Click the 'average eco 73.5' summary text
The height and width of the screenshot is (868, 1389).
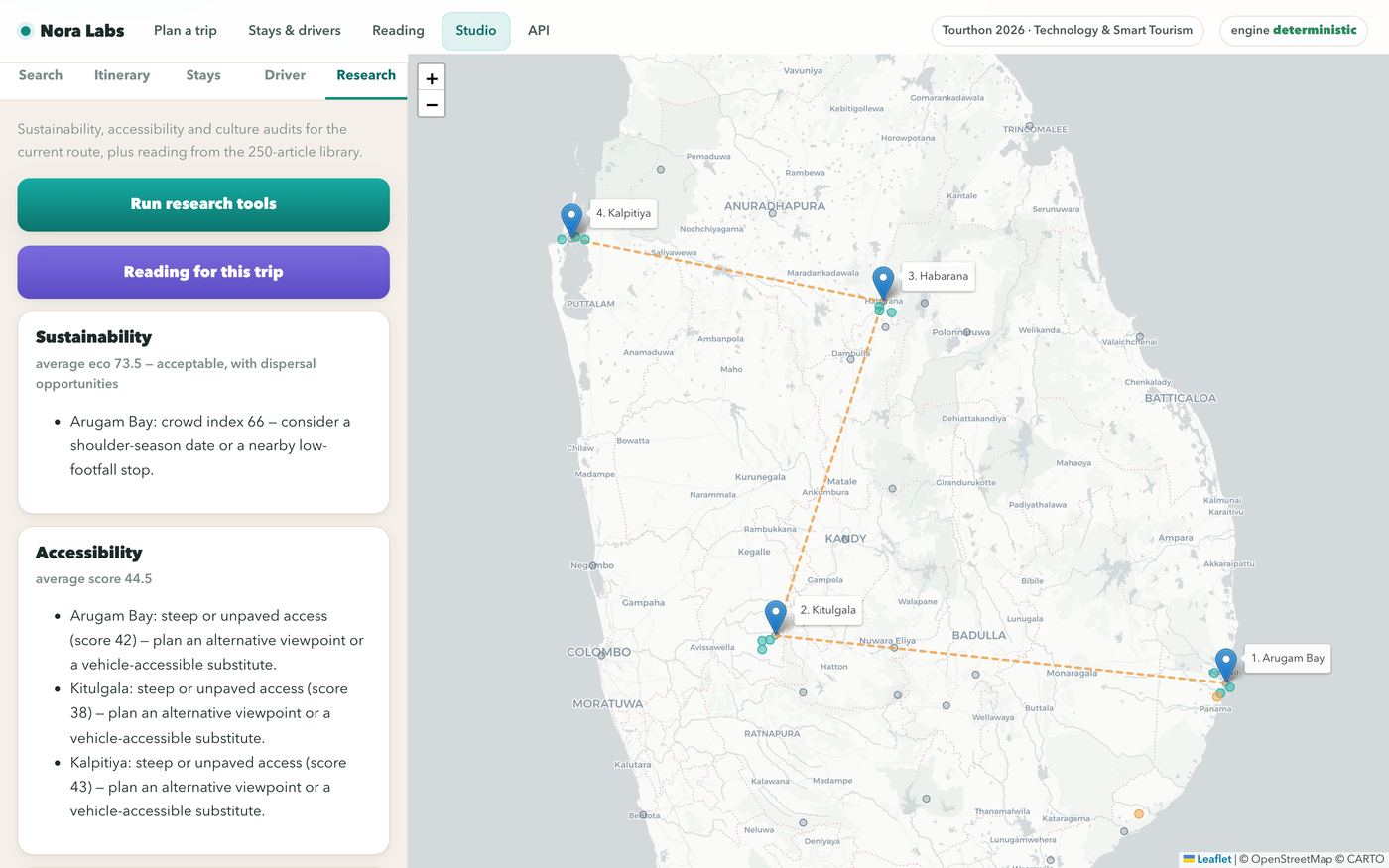(x=176, y=374)
